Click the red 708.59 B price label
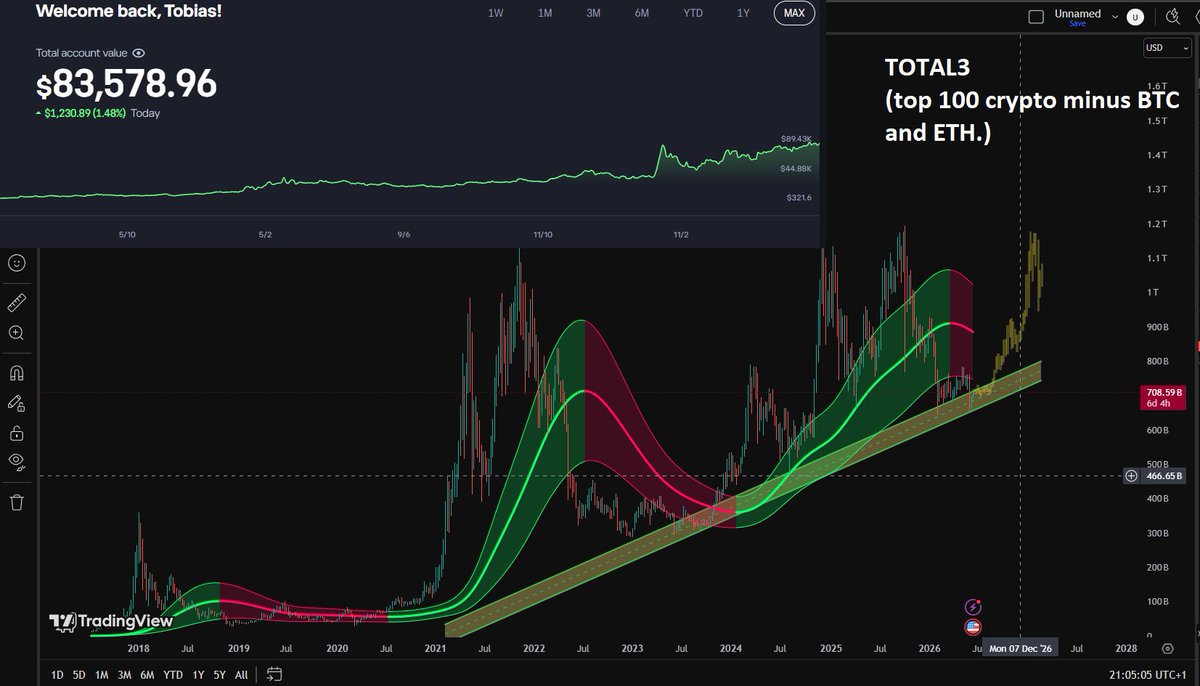 (x=1163, y=398)
